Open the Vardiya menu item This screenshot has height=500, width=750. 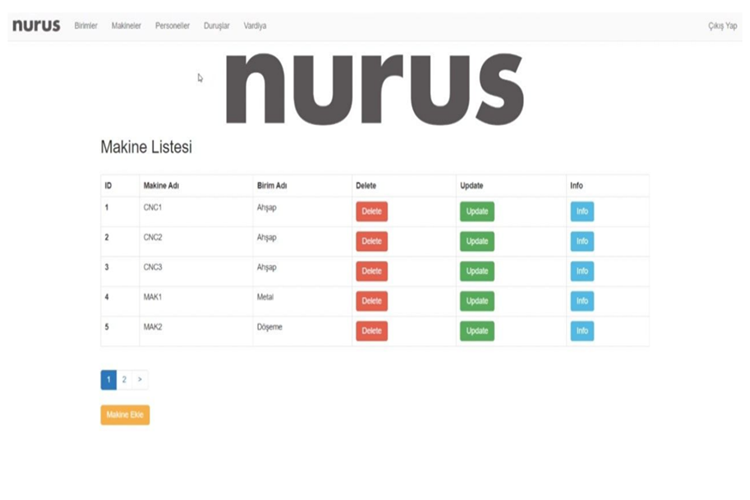[x=255, y=26]
